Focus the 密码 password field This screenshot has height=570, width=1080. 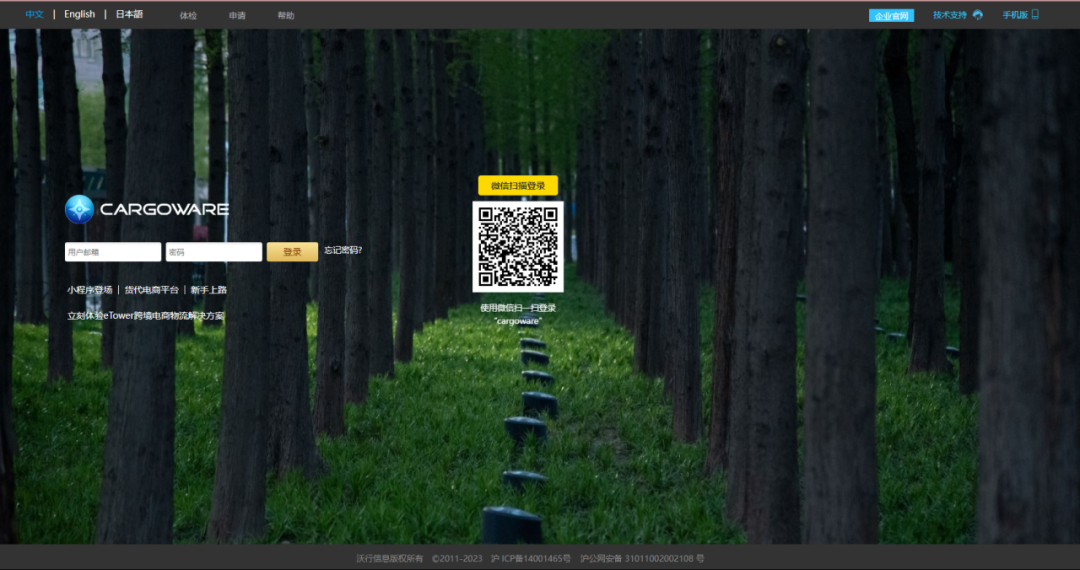click(214, 252)
